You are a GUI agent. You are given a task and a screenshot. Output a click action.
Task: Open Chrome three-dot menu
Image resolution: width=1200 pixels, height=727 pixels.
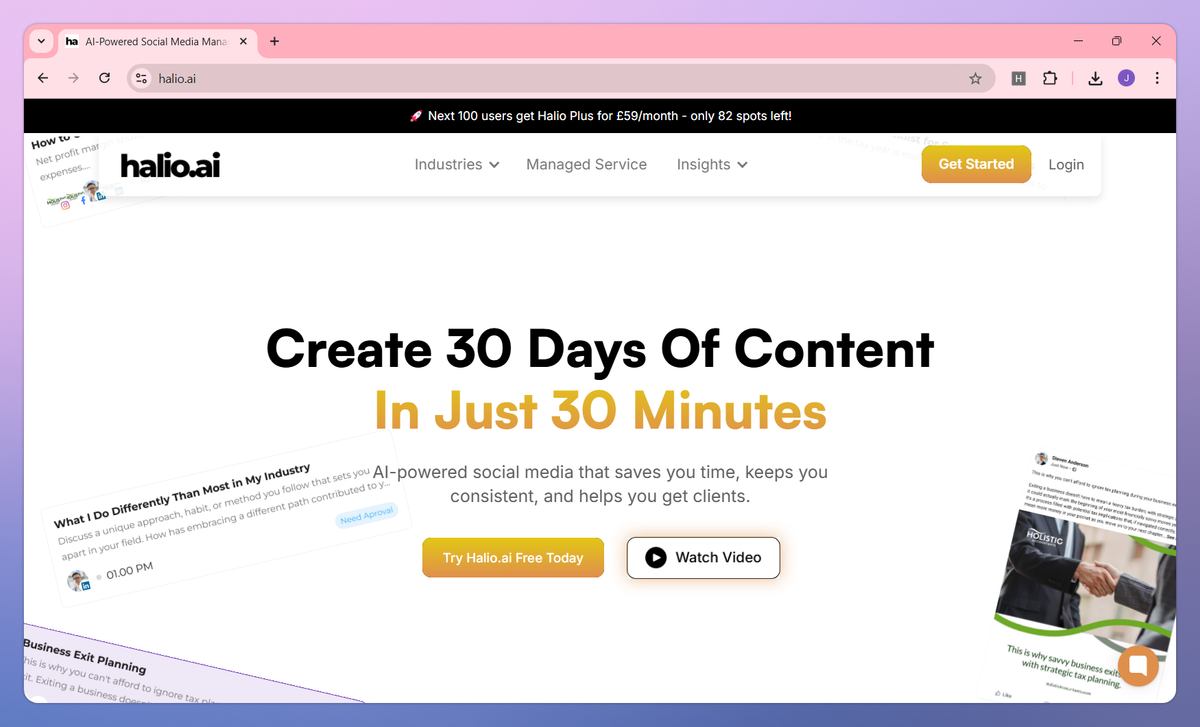coord(1157,78)
